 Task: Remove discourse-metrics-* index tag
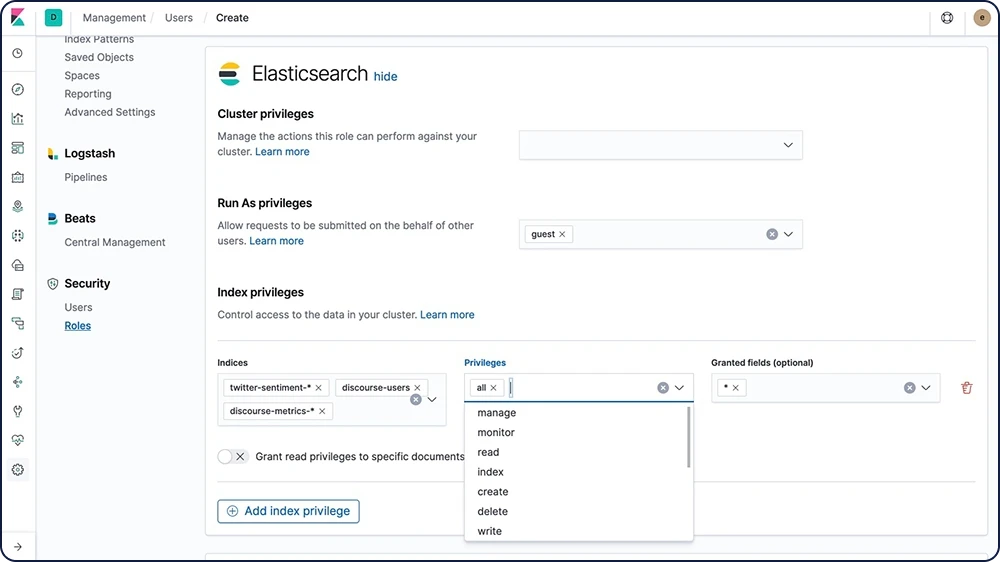click(322, 411)
